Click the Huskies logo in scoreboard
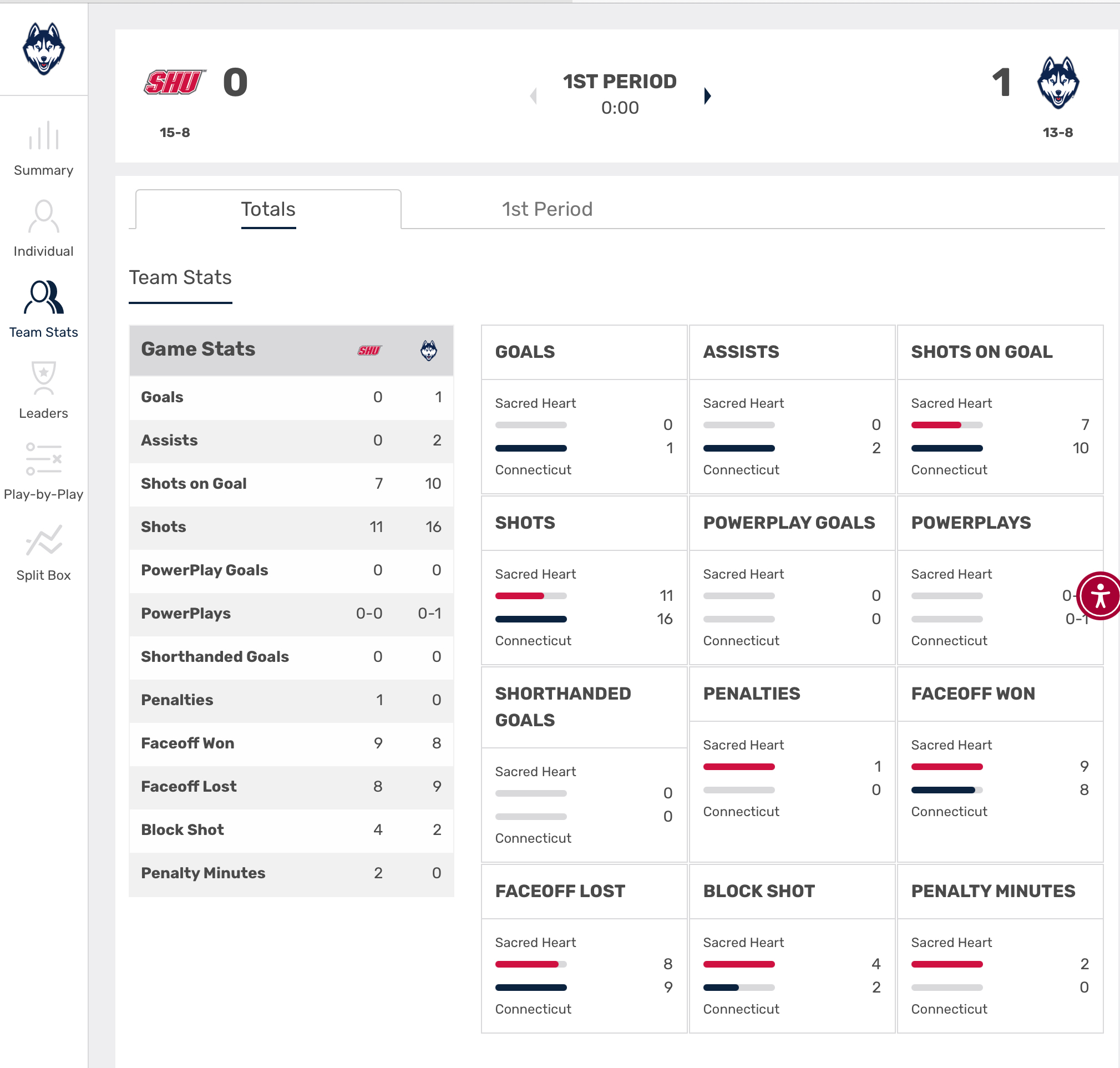Viewport: 1120px width, 1068px height. coord(1058,83)
